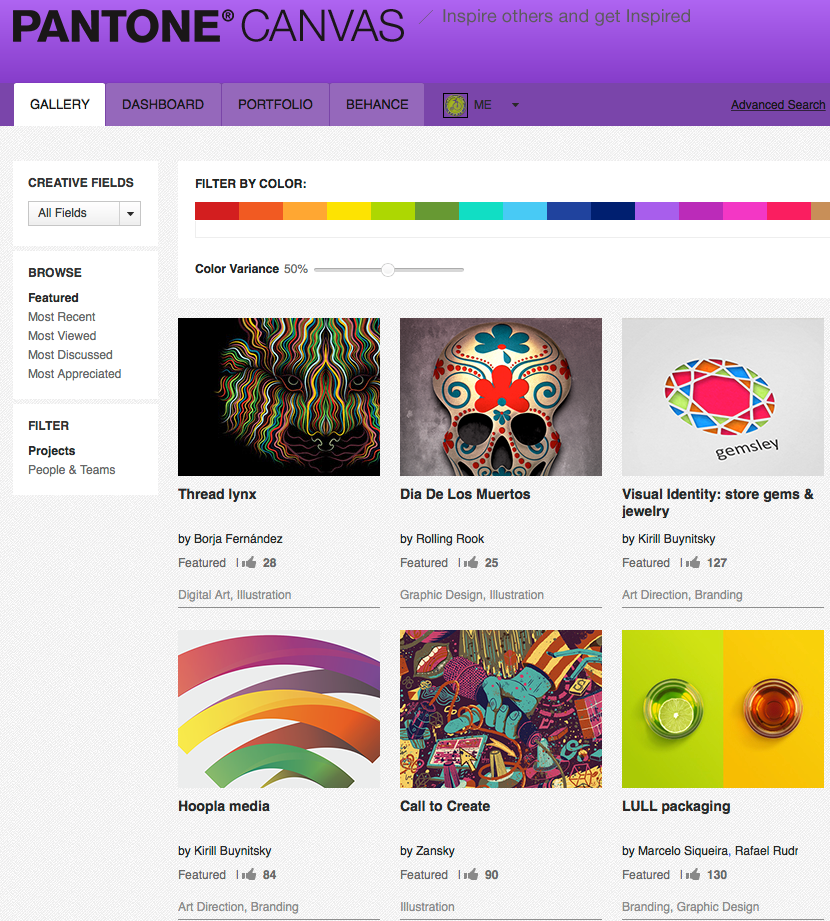Screen dimensions: 830x921
Task: Select the lavender purple color swatch
Action: [657, 211]
